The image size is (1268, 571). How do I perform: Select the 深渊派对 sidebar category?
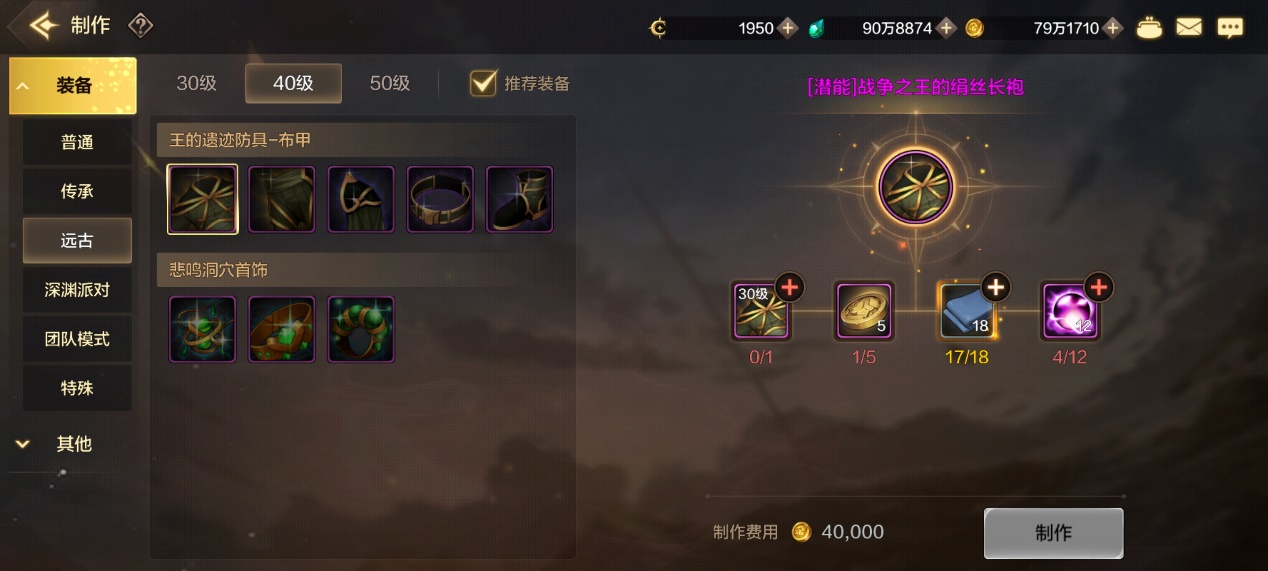[77, 290]
